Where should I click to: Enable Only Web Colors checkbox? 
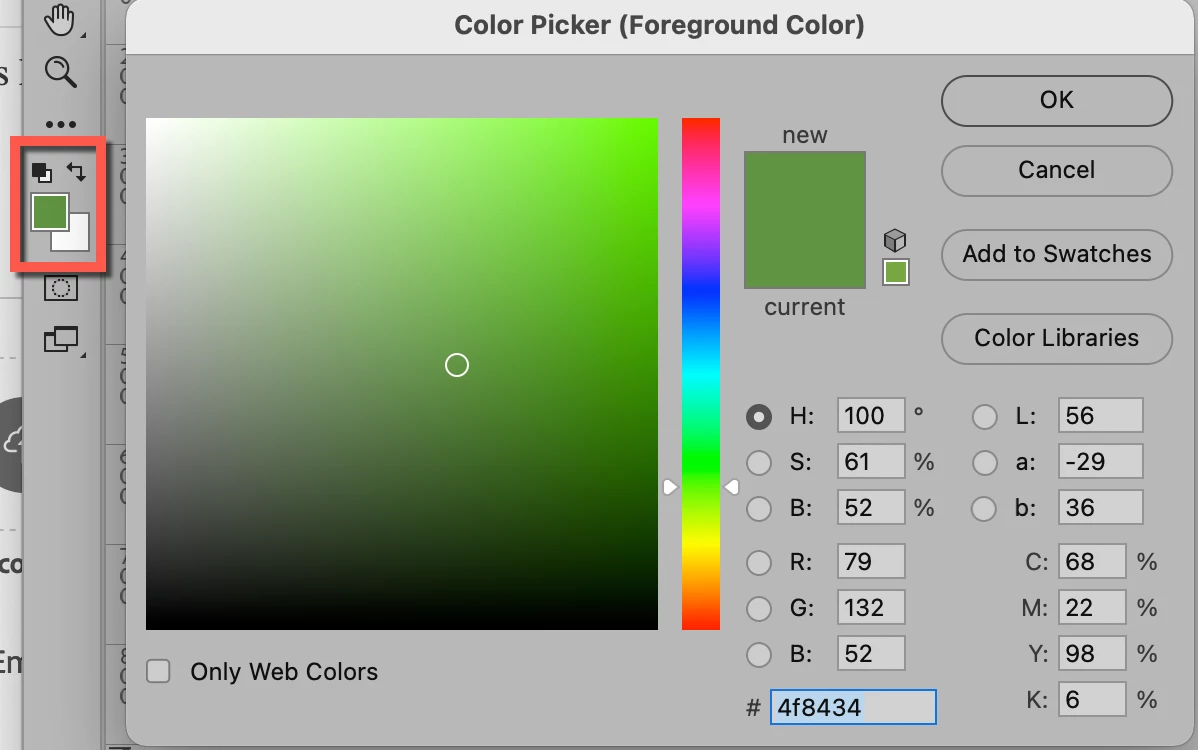click(158, 671)
